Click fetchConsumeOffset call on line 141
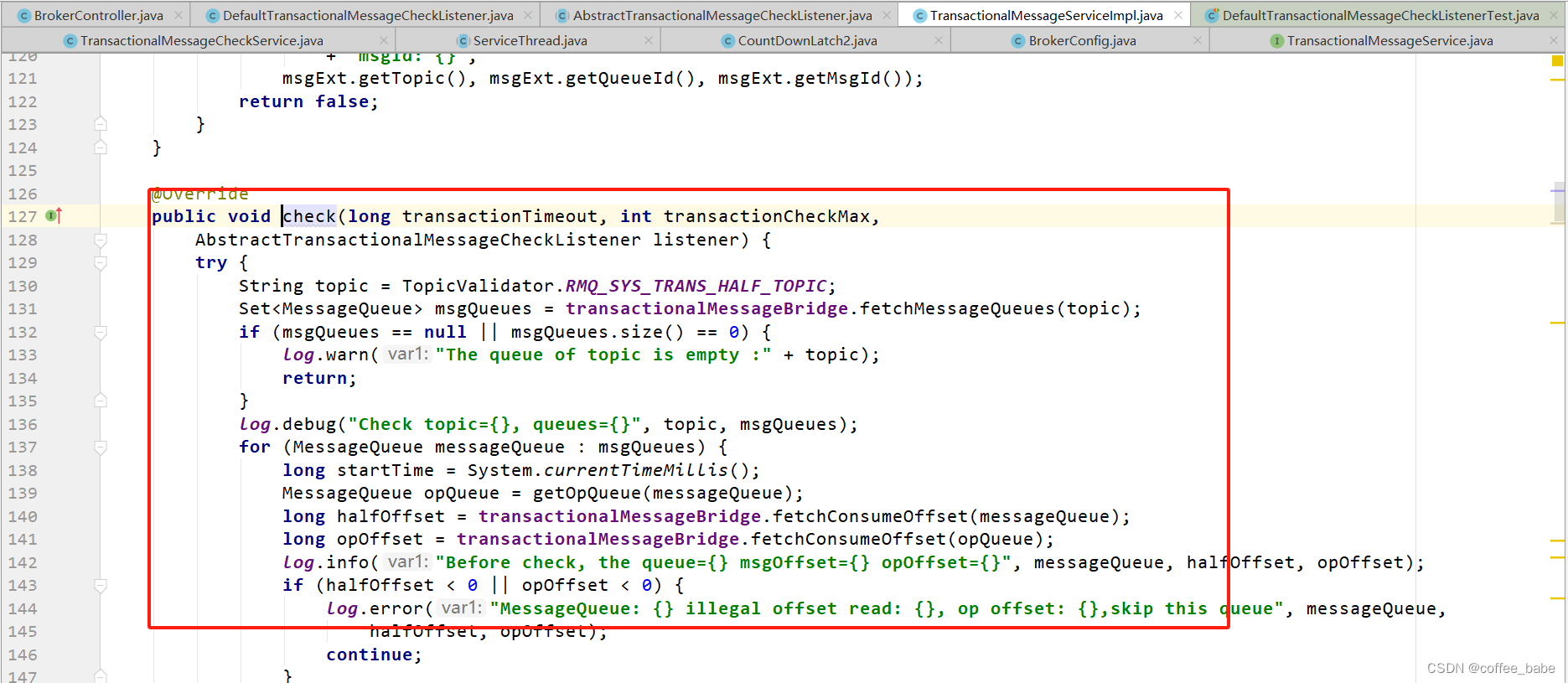1568x683 pixels. [848, 539]
